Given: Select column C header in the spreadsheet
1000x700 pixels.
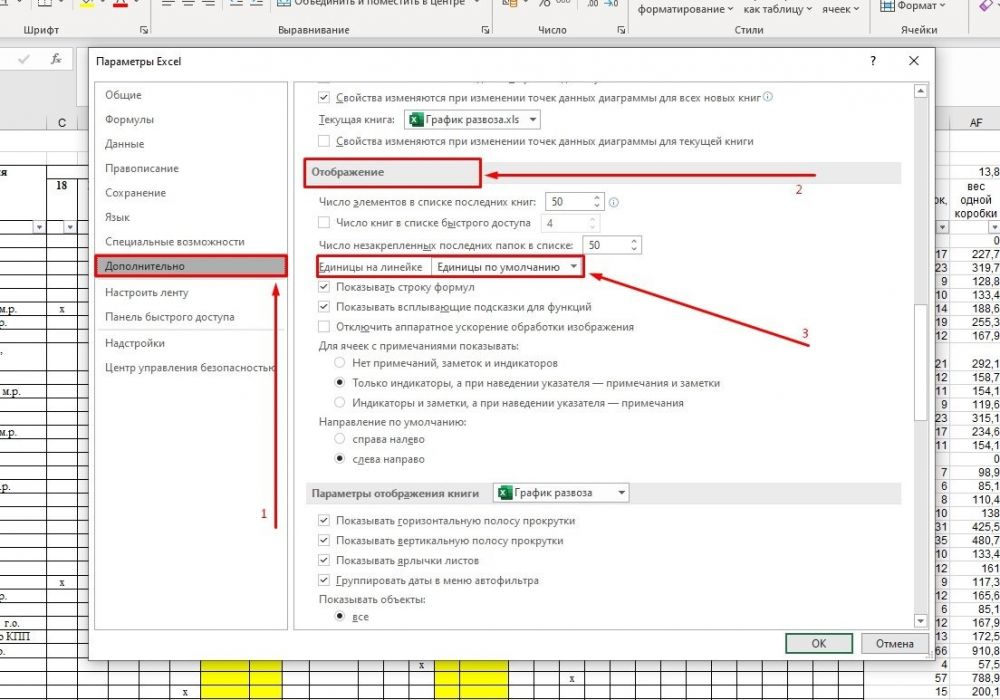Looking at the screenshot, I should tap(62, 122).
